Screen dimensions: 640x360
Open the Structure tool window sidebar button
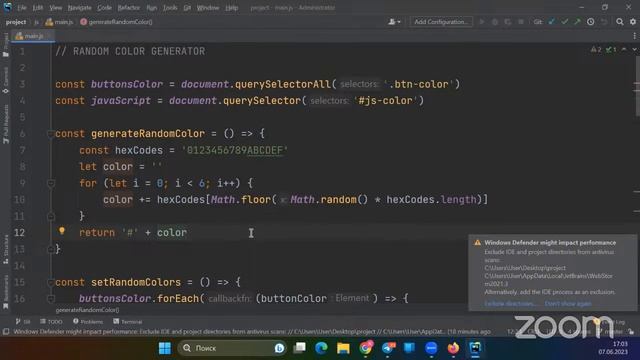click(x=5, y=249)
